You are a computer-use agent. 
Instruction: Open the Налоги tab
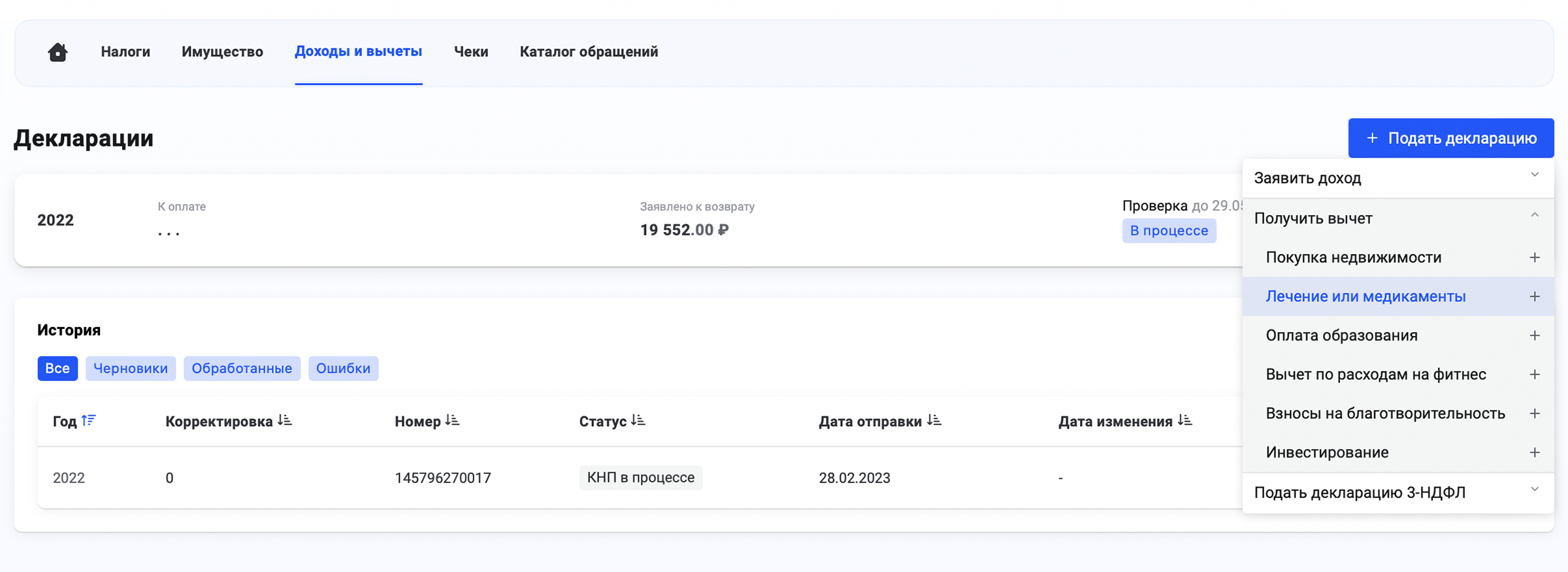[125, 52]
